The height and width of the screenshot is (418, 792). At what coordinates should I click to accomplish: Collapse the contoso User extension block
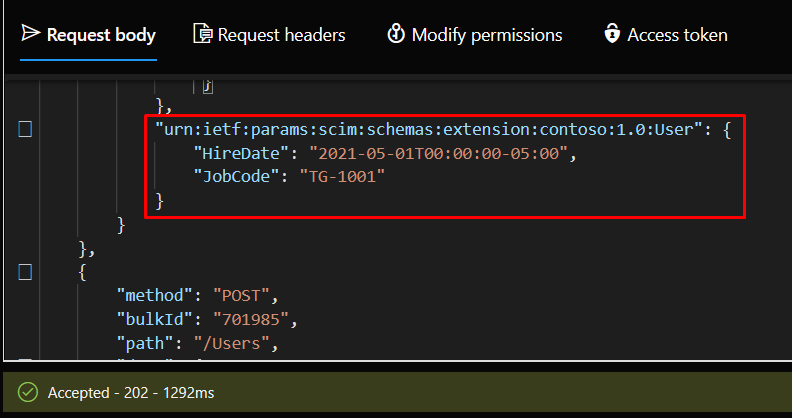pos(26,129)
